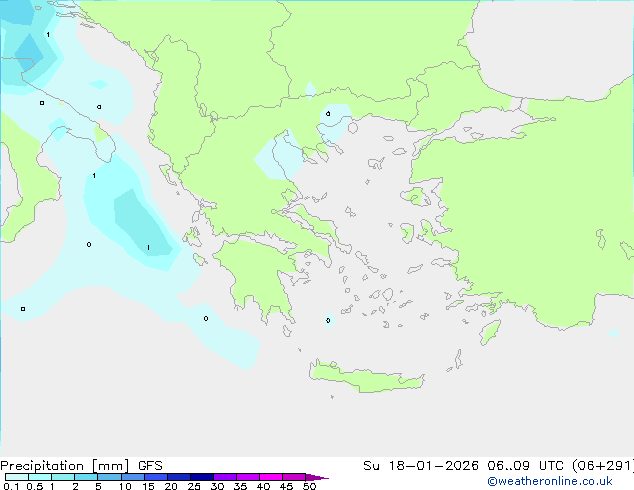Pick the 40–45 mm magenta legend swatch
Viewport: 634px width, 490px height.
[x=271, y=477]
